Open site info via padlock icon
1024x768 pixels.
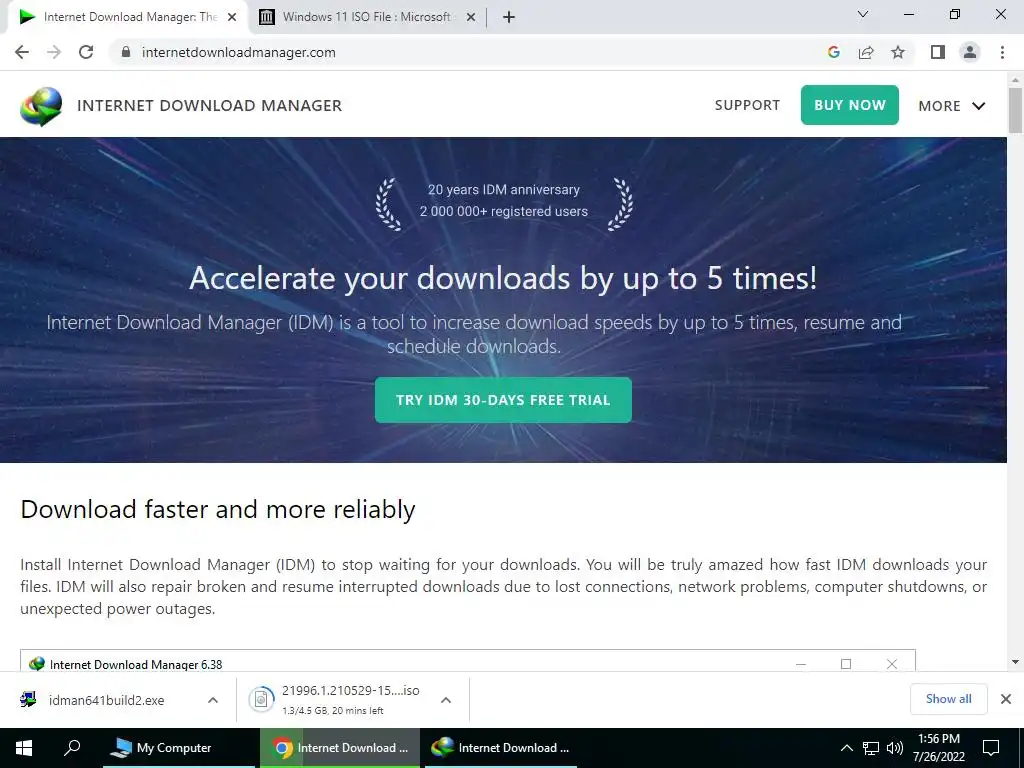click(x=126, y=52)
